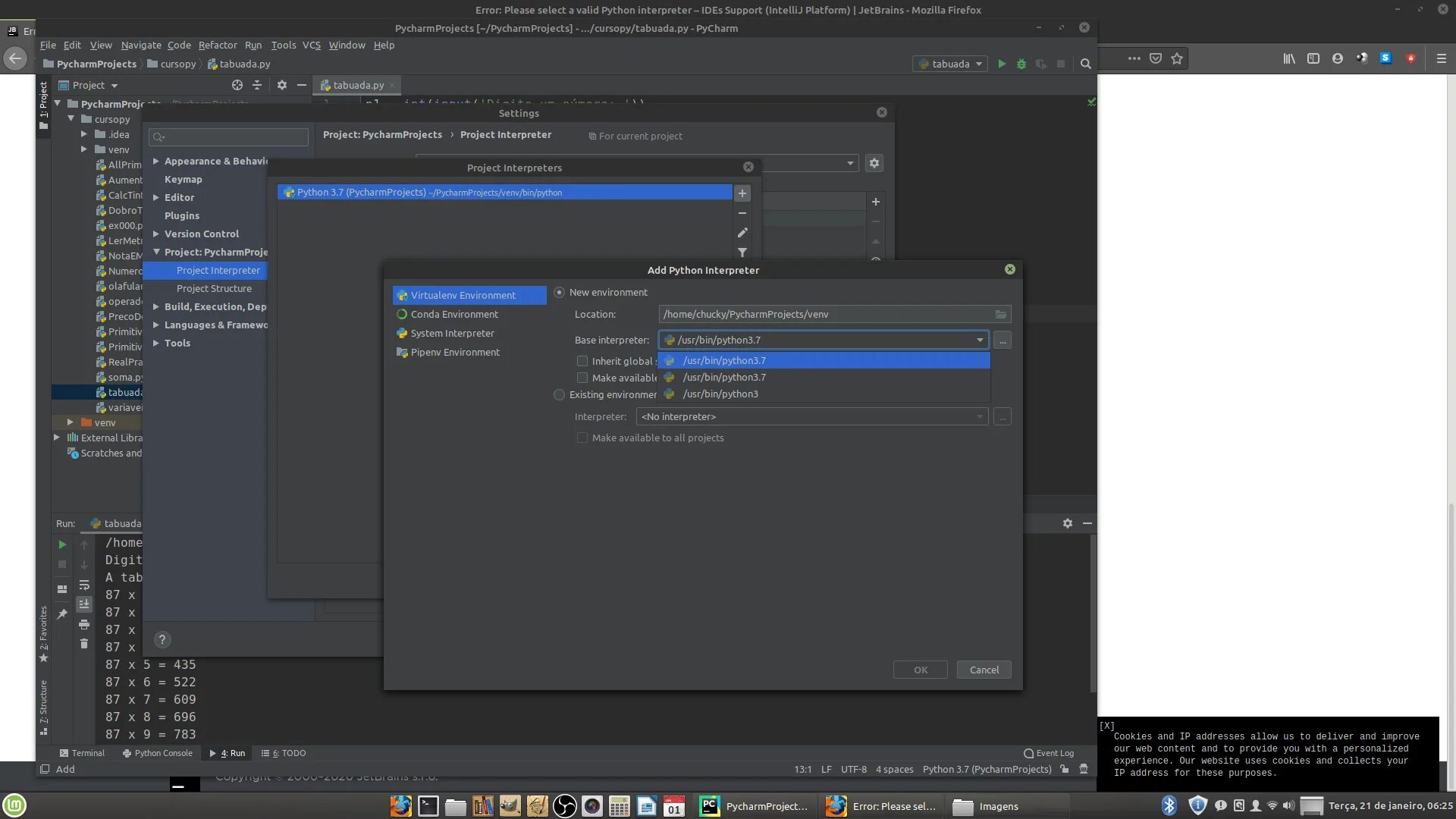Open Run panel gear settings
The image size is (1456, 819).
point(1068,523)
